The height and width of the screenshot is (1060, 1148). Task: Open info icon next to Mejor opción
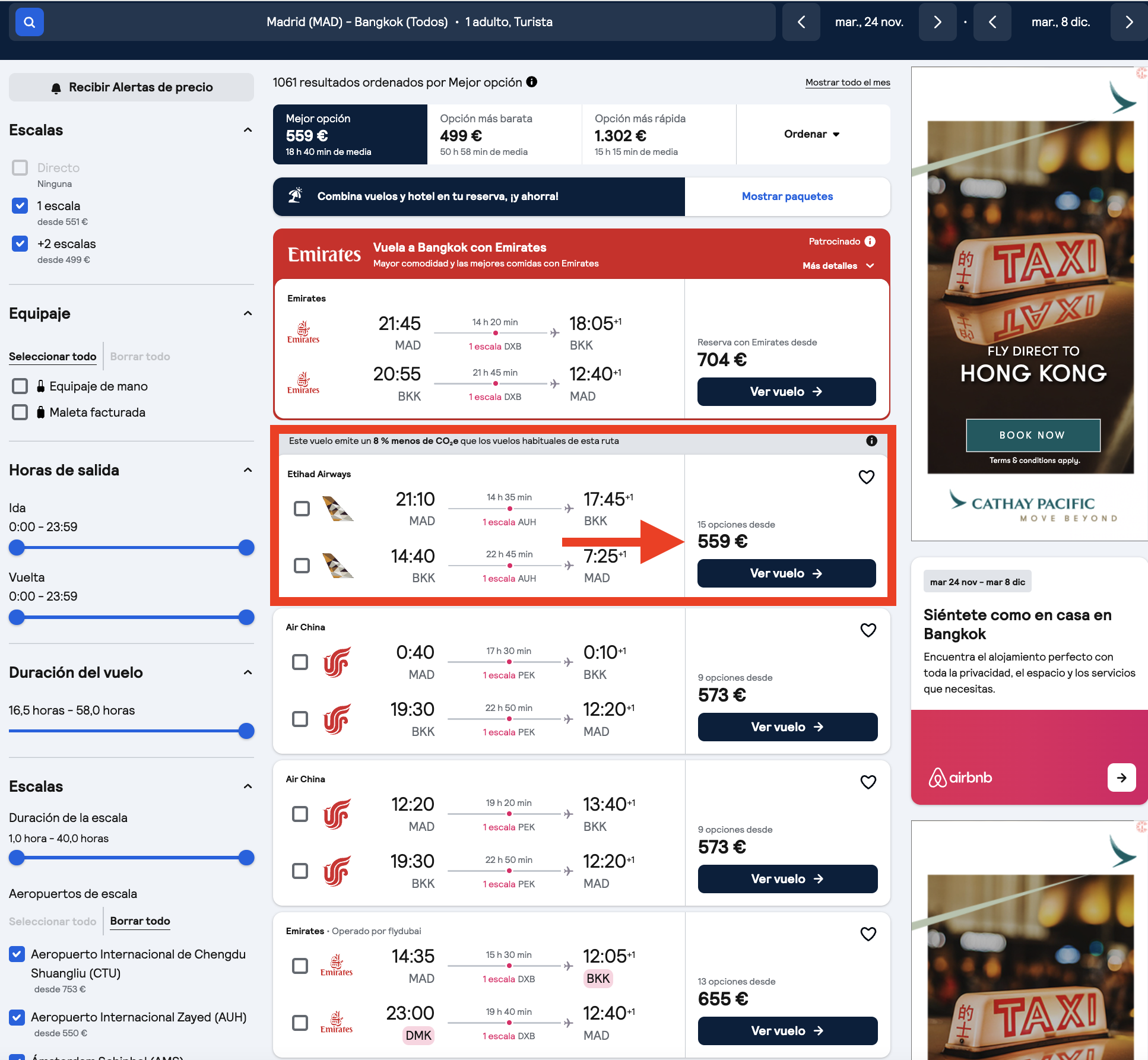pos(532,82)
